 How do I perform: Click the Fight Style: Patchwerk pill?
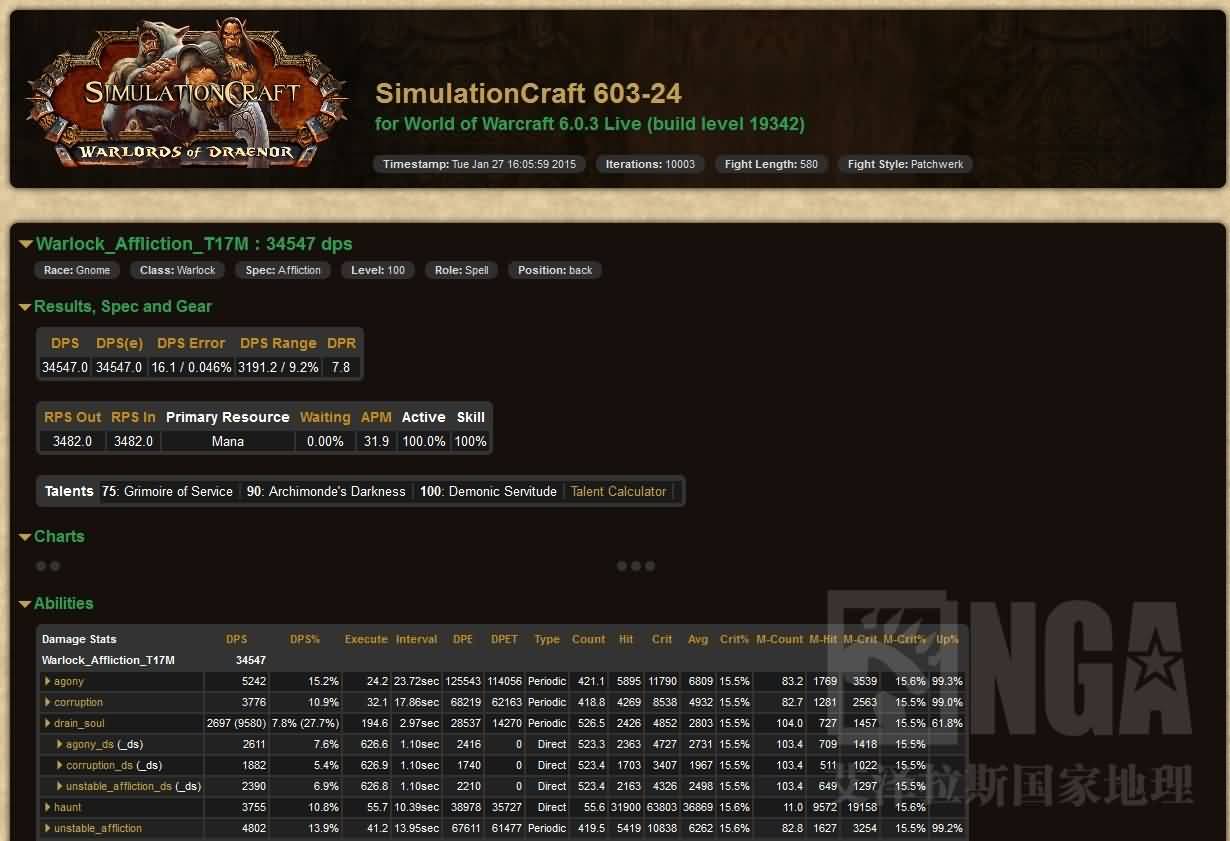click(906, 164)
